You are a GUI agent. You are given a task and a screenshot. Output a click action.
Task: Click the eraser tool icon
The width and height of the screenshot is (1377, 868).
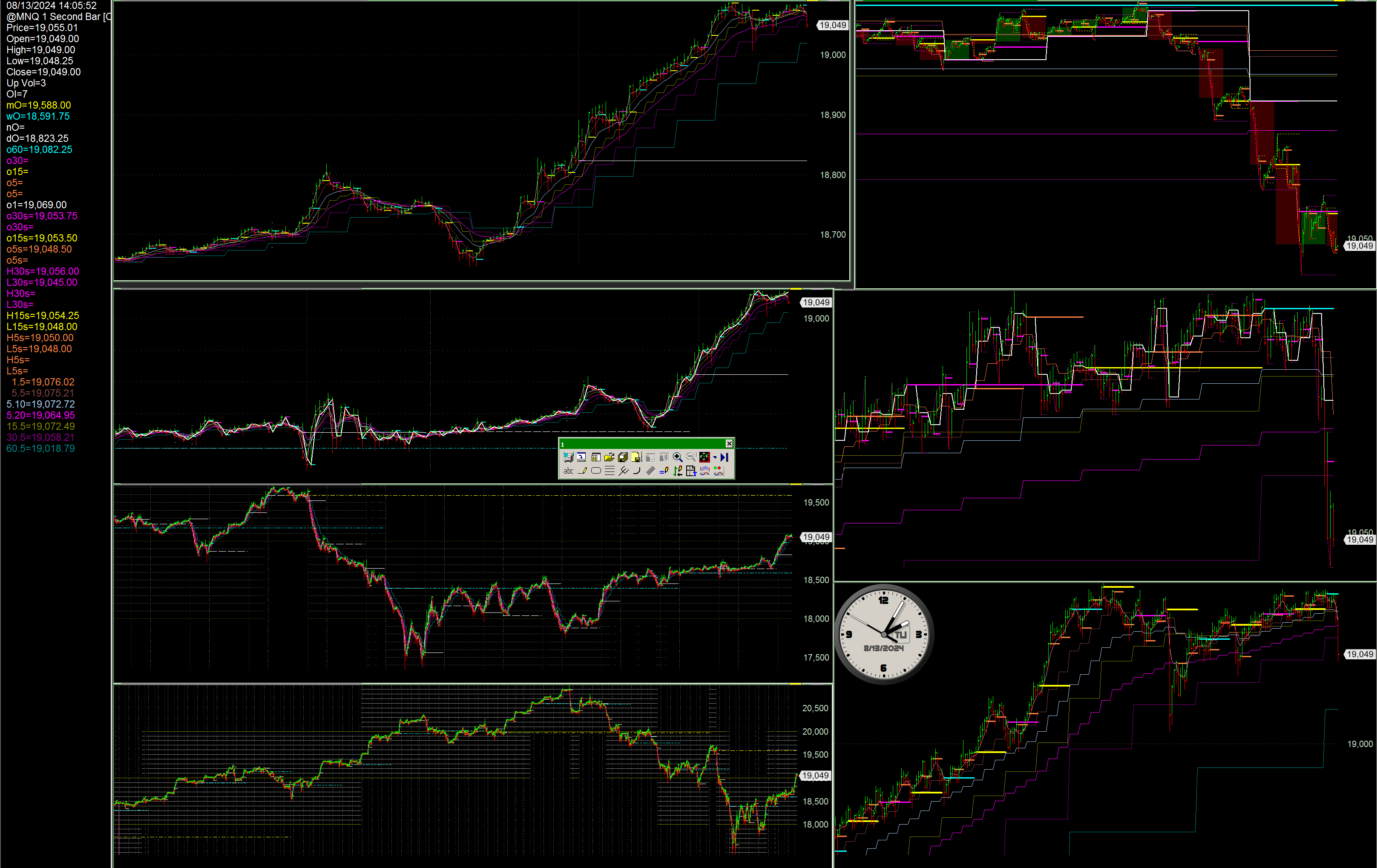point(651,471)
